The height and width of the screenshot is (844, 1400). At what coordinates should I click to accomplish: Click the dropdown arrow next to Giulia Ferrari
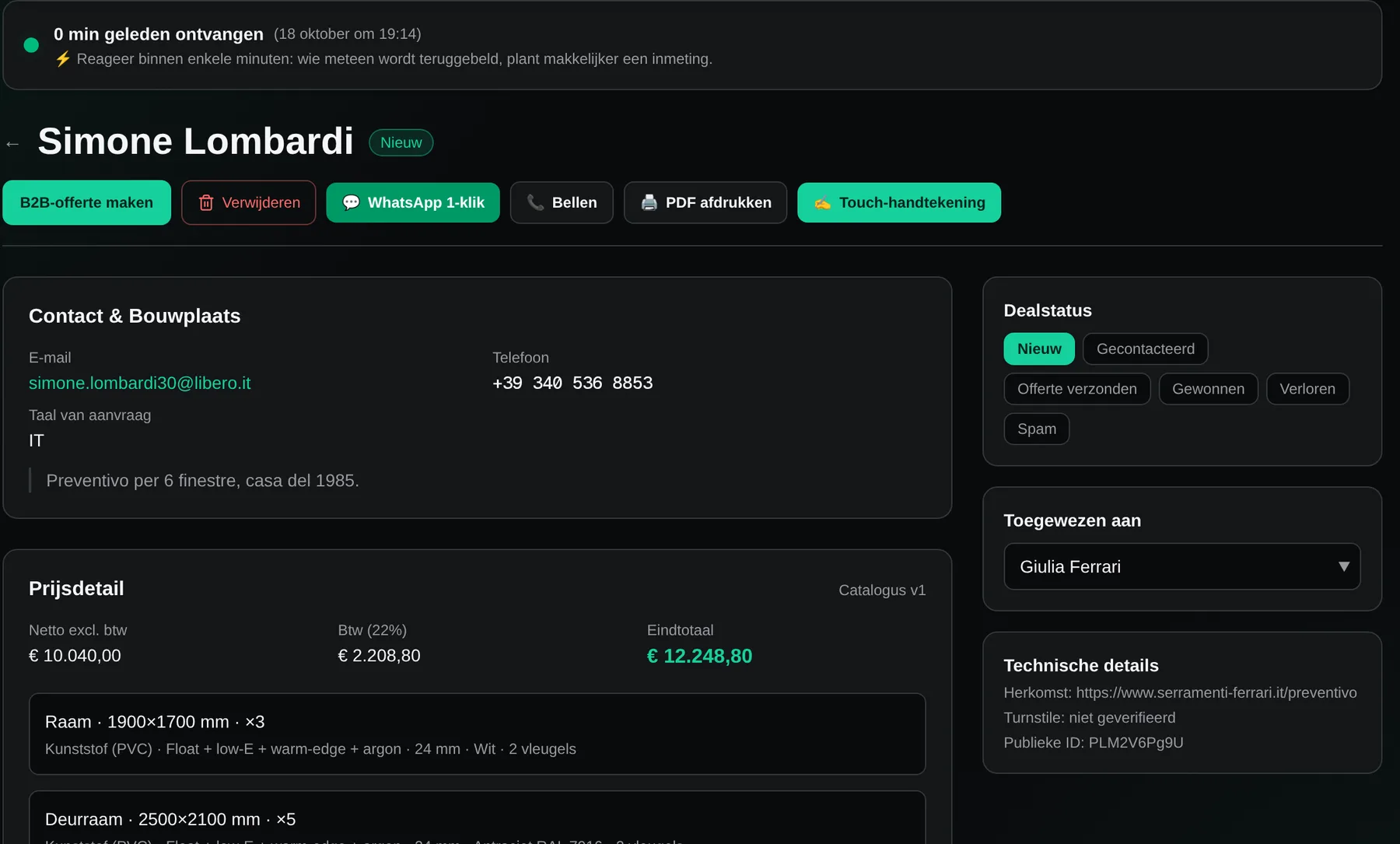1343,567
